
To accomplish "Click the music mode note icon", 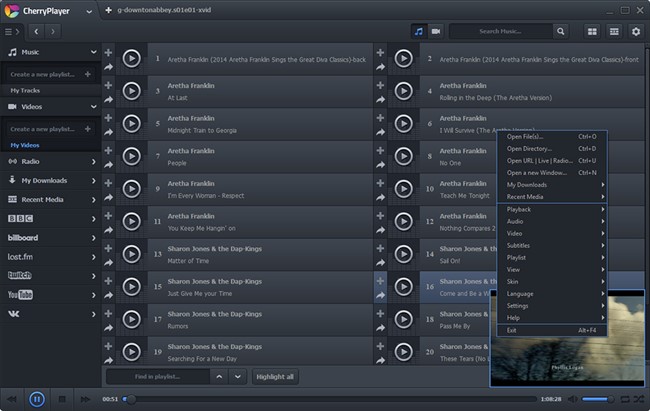I will (x=419, y=32).
